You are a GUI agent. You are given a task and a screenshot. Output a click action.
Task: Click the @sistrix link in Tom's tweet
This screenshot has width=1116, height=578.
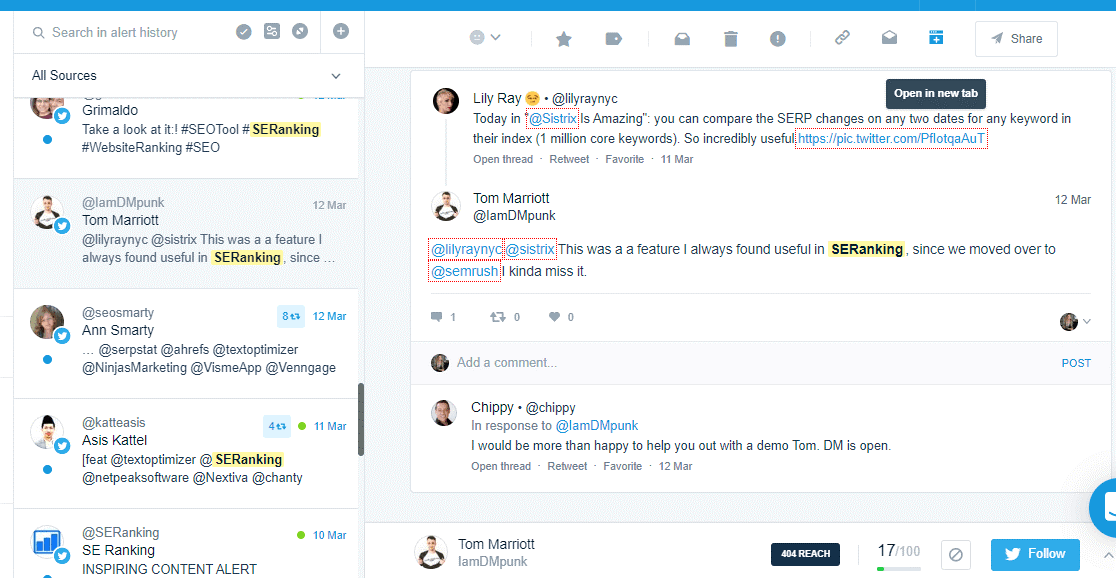530,249
